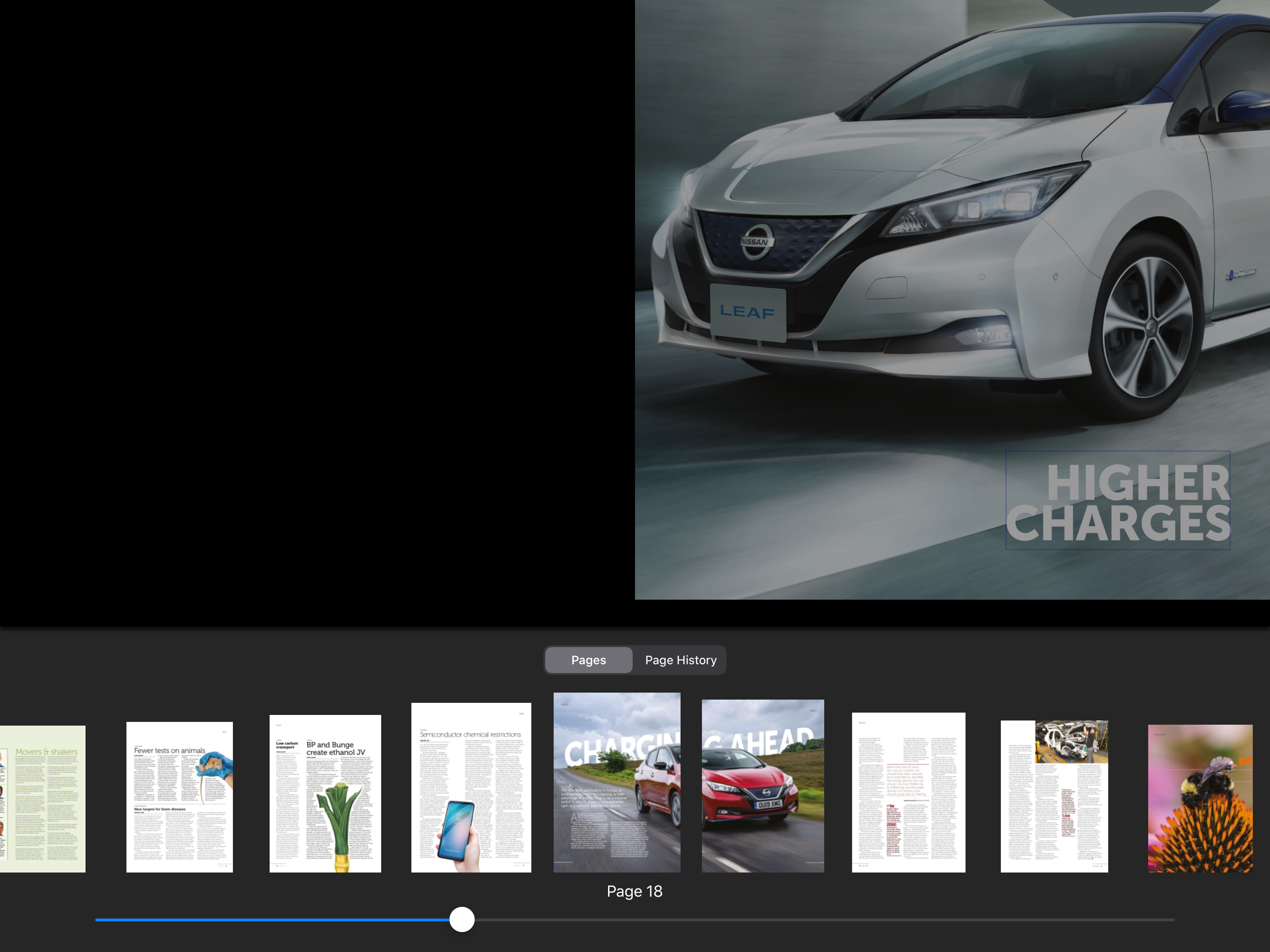
Task: Go to the car factory photo page thumbnail
Action: click(x=1055, y=796)
